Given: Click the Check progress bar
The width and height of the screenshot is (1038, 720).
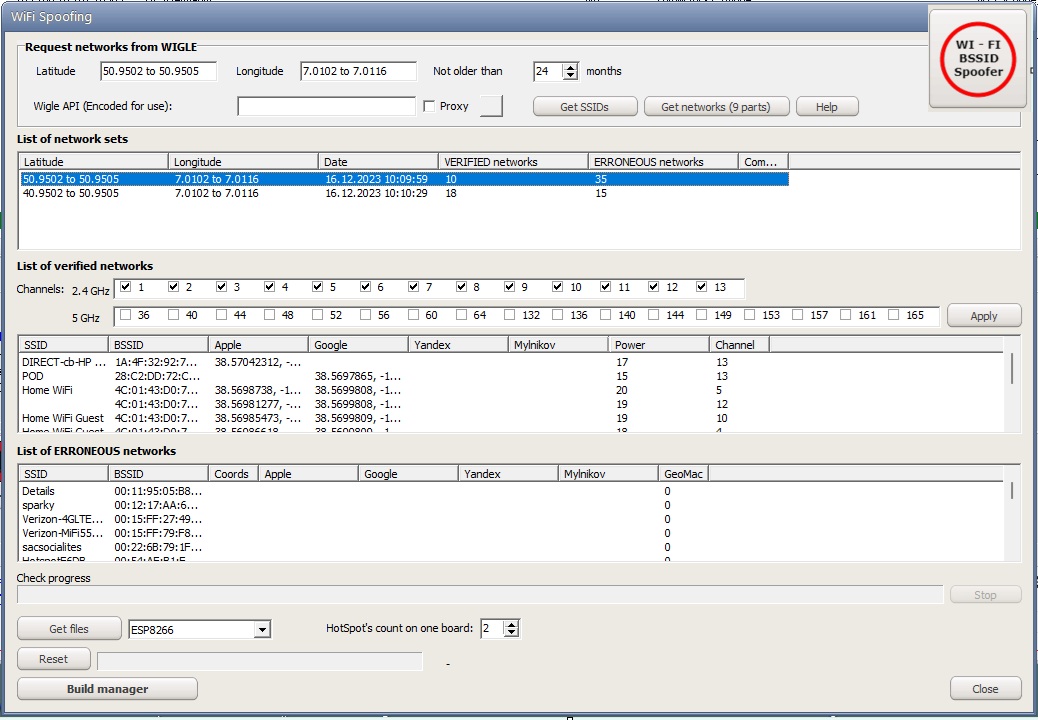Looking at the screenshot, I should coord(480,595).
